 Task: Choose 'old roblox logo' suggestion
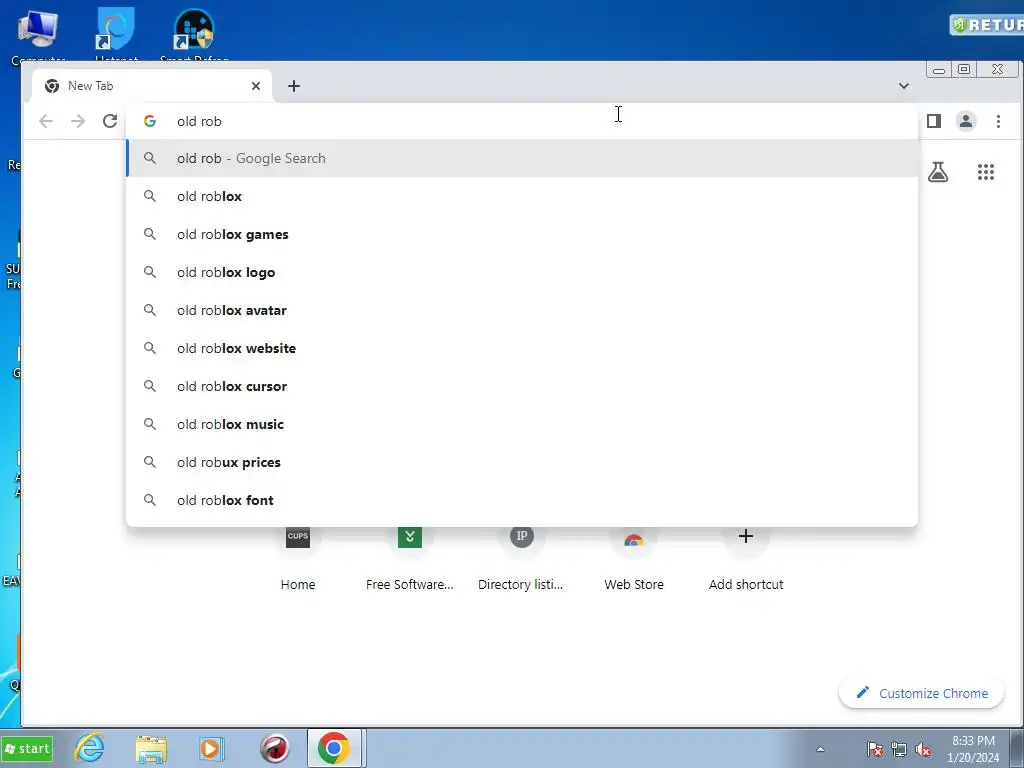coord(522,272)
